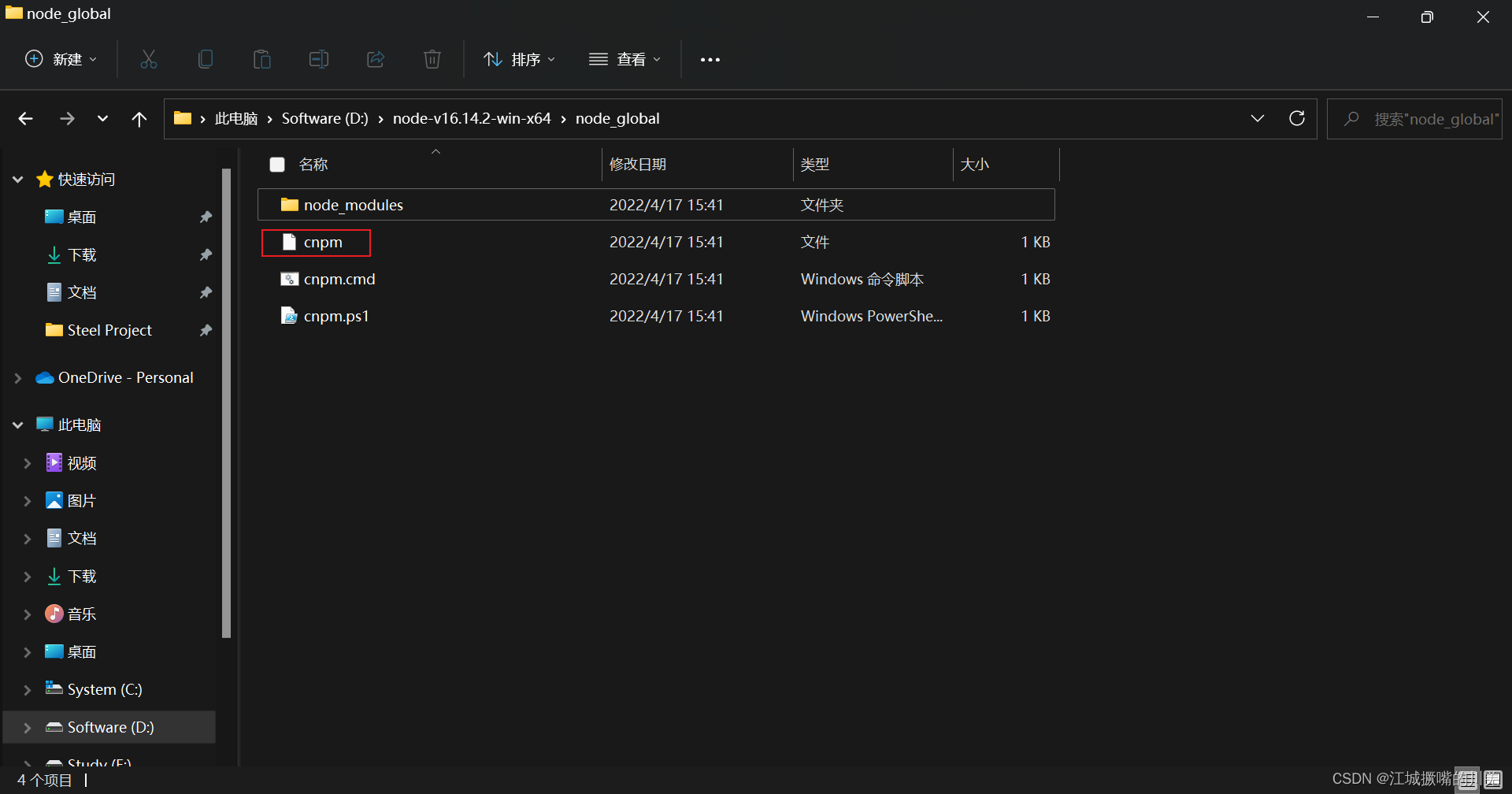Expand OneDrive - Personal node
This screenshot has height=794, width=1512.
tap(18, 378)
